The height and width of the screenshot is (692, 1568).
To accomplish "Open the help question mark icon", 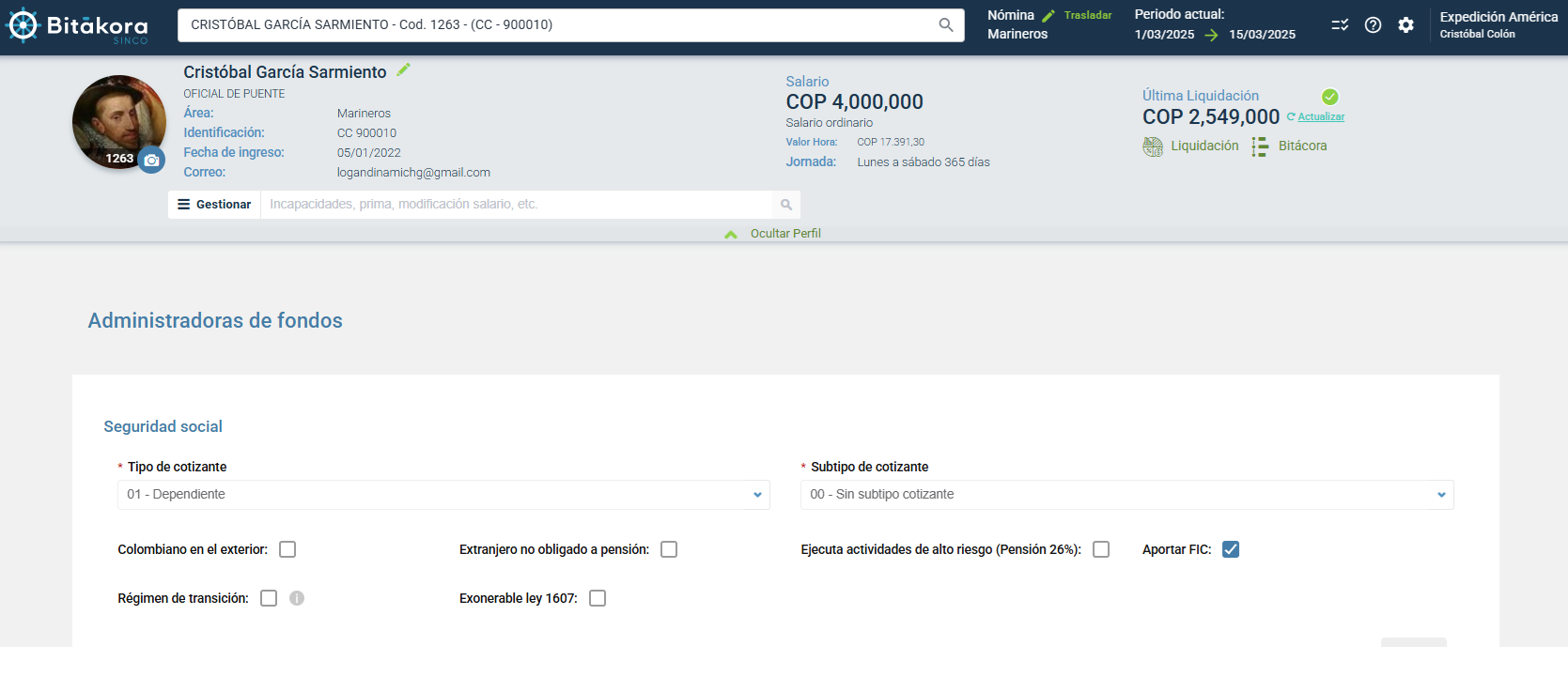I will [x=1373, y=25].
